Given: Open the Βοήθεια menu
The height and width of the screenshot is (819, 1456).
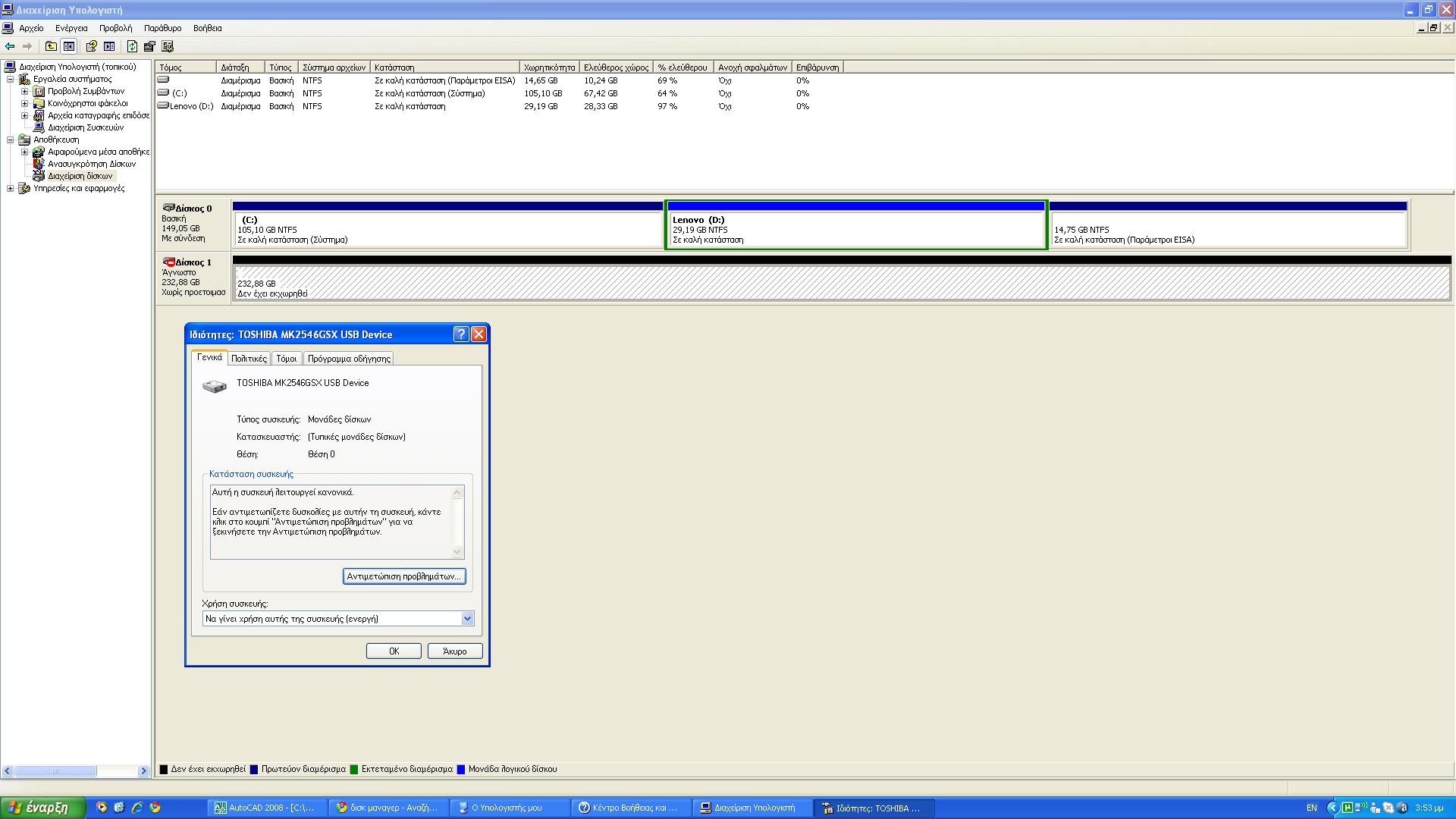Looking at the screenshot, I should [x=207, y=28].
